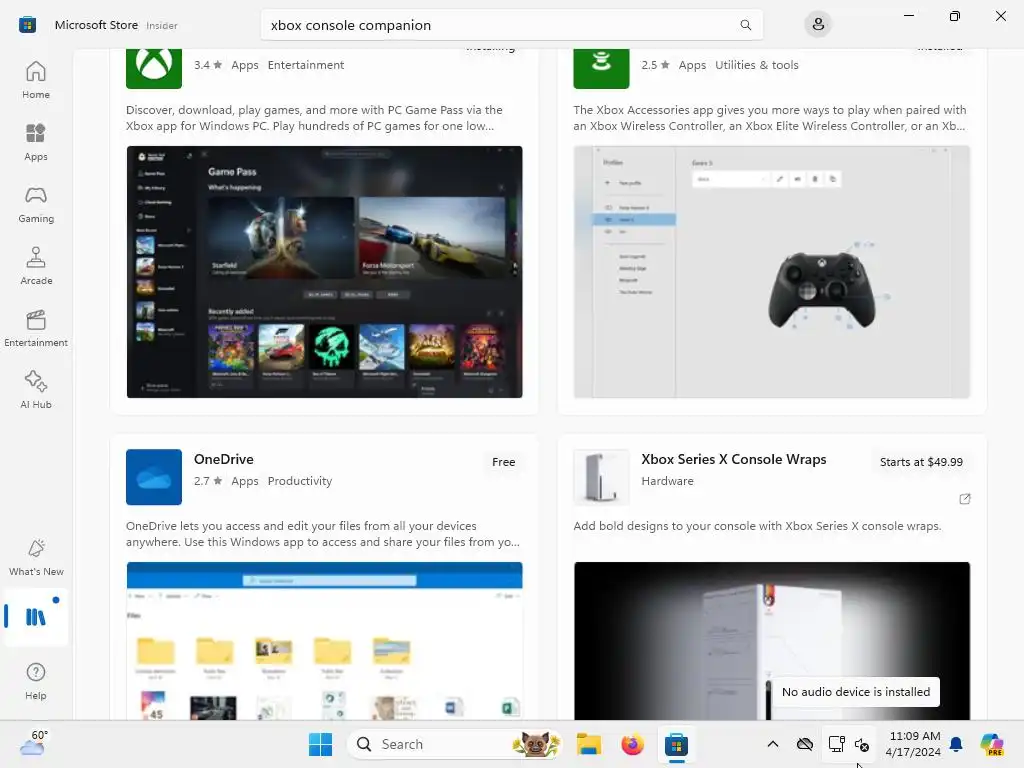Click the Xbox Accessories app description
1024x768 pixels.
[769, 118]
